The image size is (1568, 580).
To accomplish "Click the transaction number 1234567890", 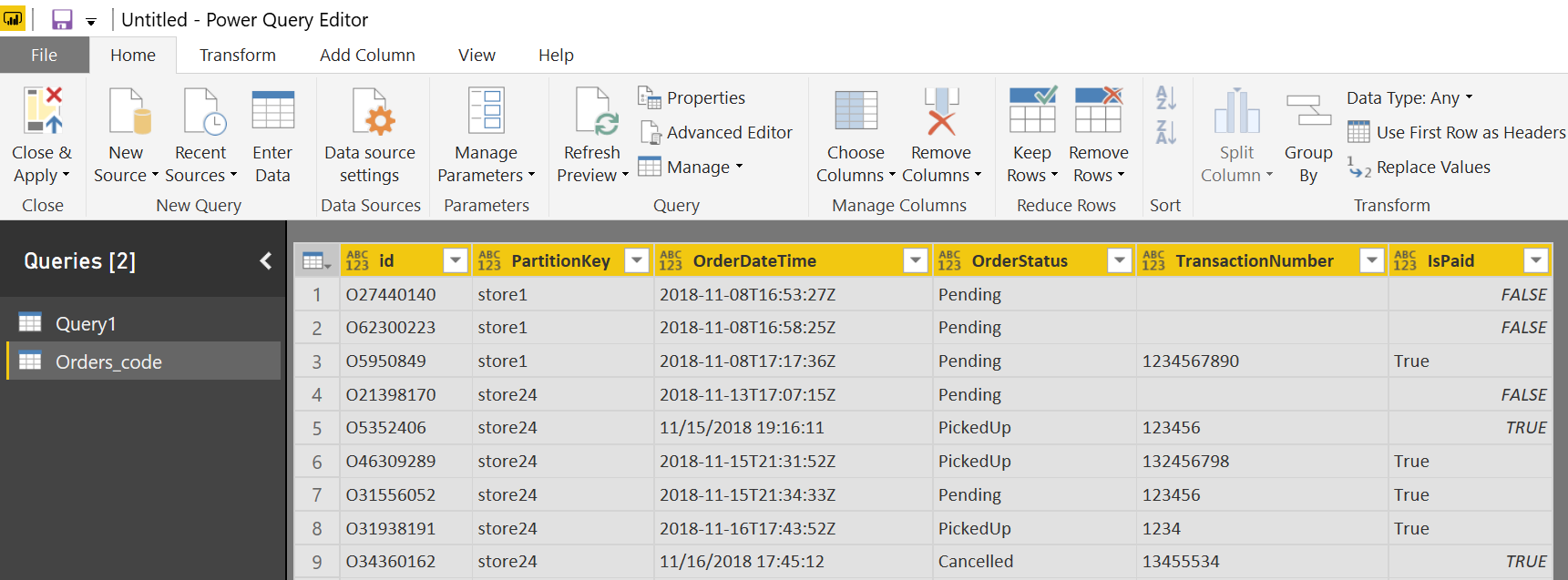I will click(x=1263, y=361).
